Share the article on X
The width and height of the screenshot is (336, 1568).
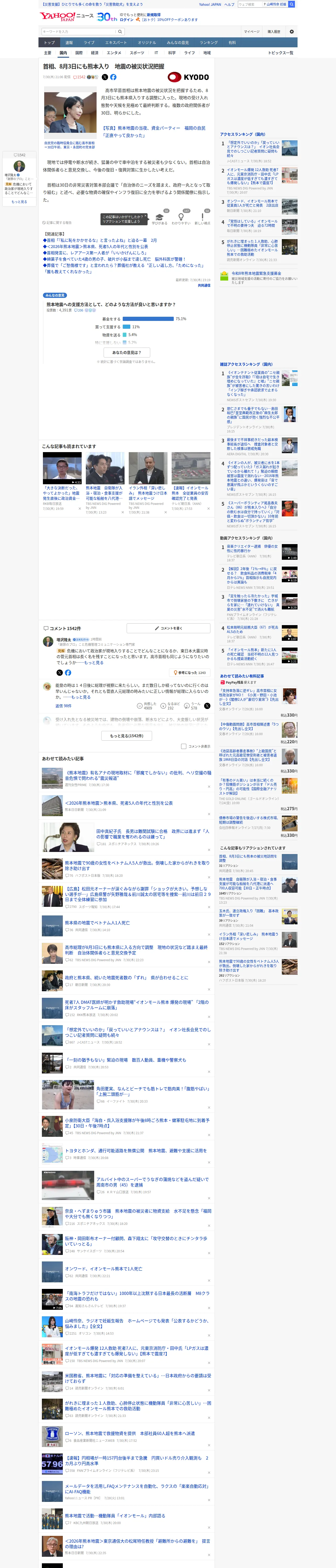[105, 77]
